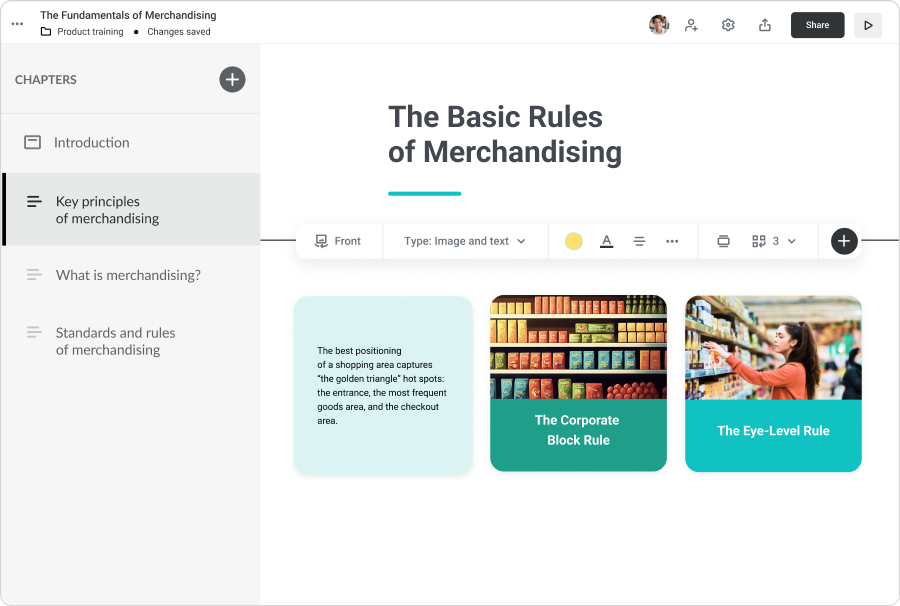900x606 pixels.
Task: Open the Type: Image and text dropdown
Action: [x=465, y=240]
